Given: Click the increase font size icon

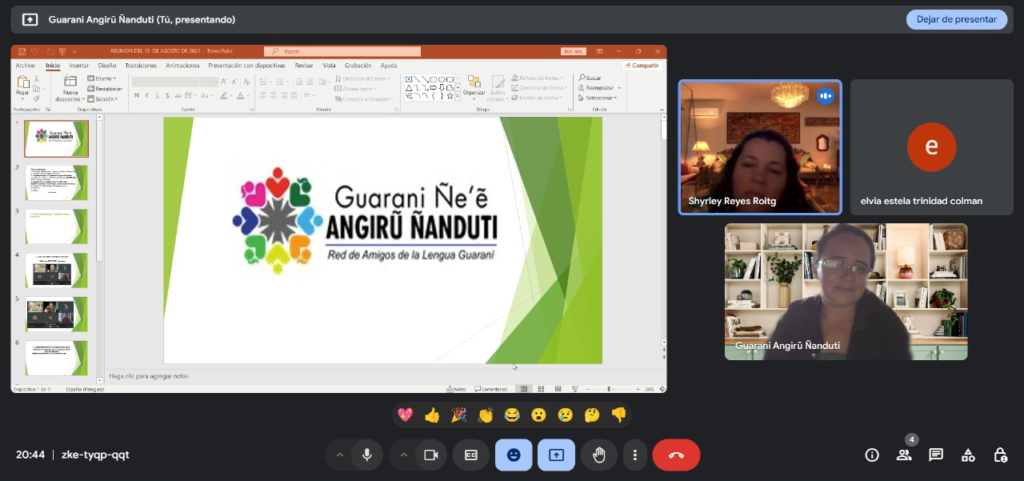Looking at the screenshot, I should click(x=224, y=82).
